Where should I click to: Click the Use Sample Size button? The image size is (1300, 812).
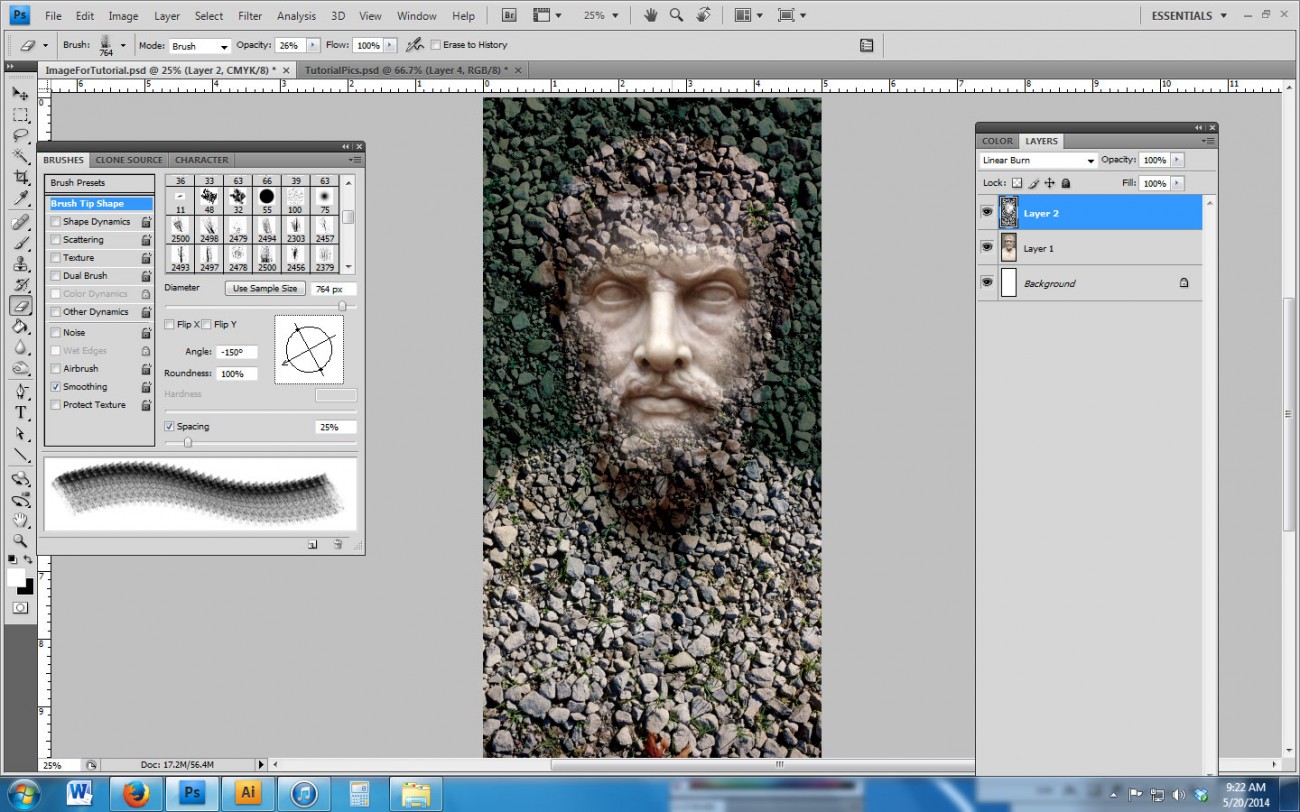coord(264,288)
